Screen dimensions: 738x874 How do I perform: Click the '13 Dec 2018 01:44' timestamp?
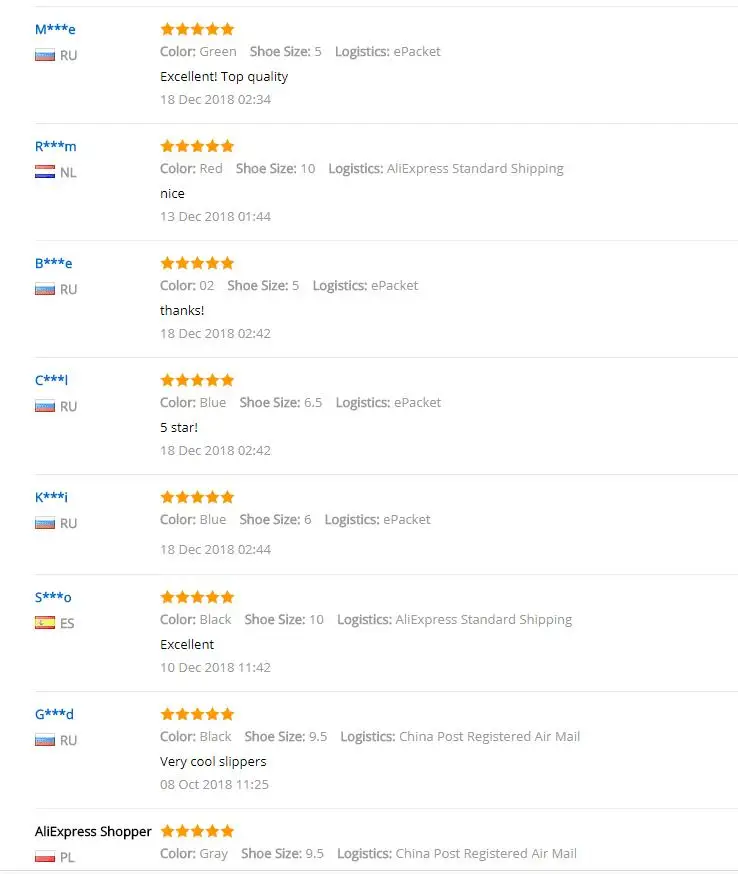(x=215, y=216)
